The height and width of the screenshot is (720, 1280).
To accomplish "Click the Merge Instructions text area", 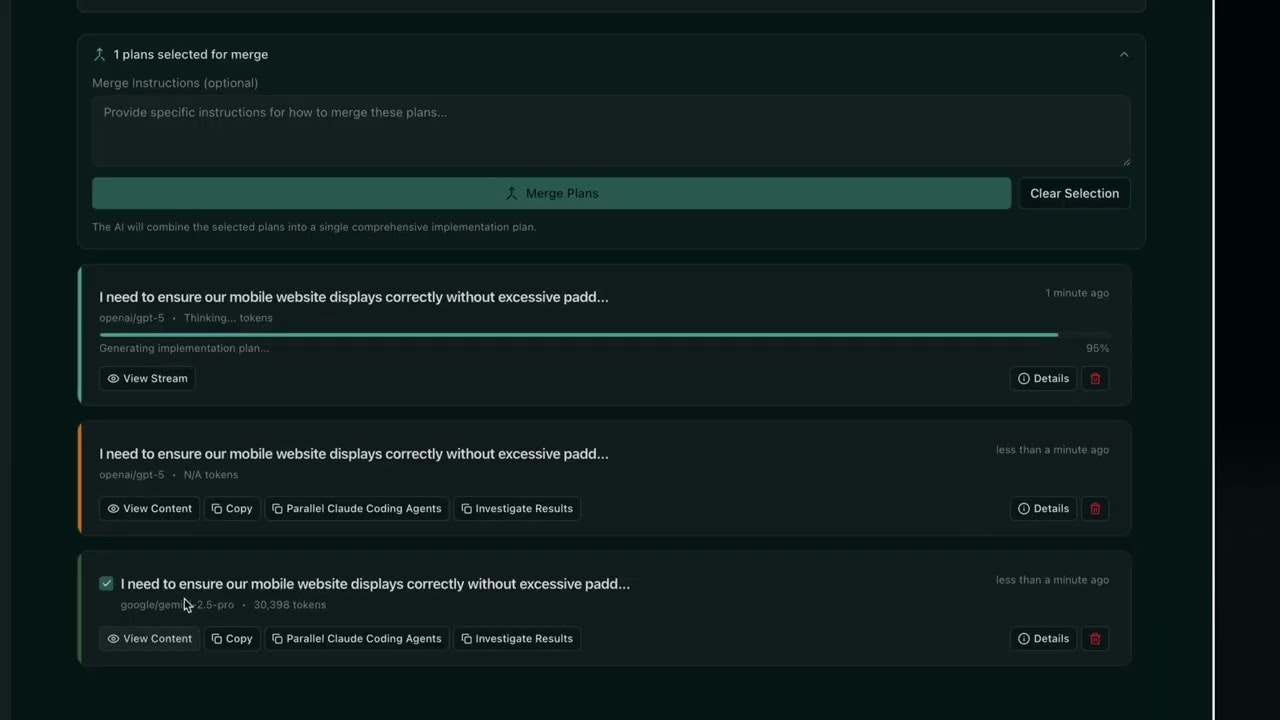I will (x=610, y=131).
